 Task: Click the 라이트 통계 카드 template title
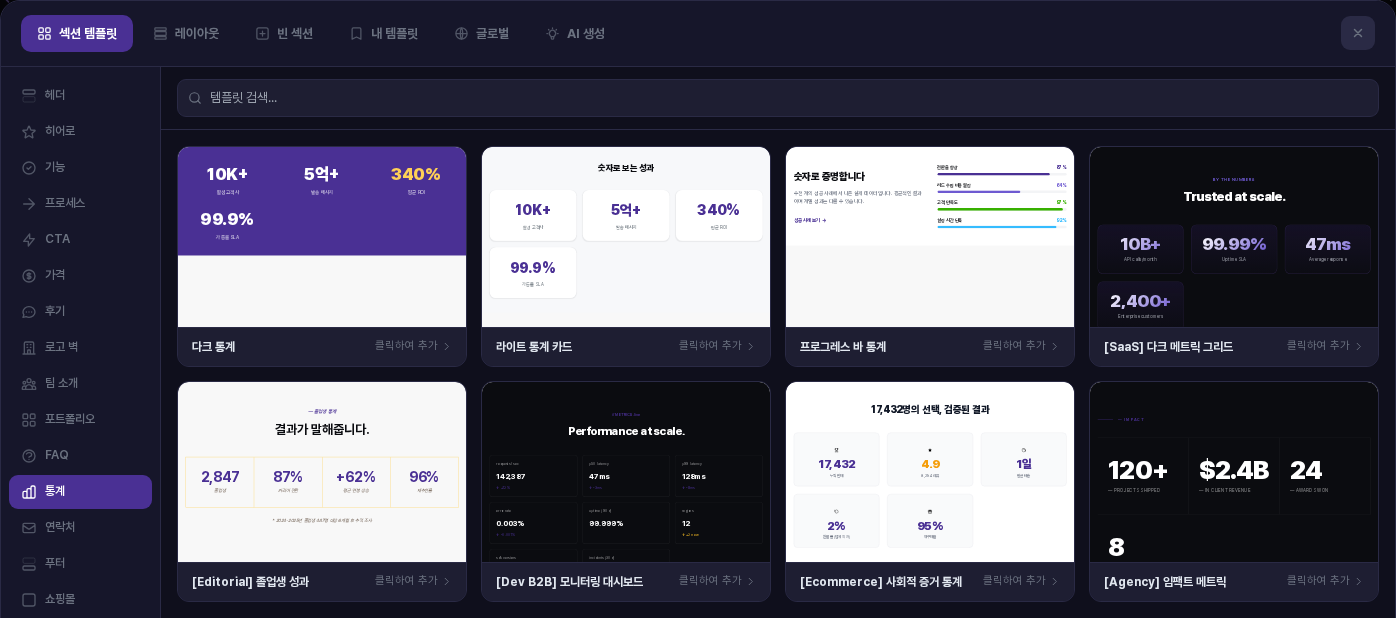[x=534, y=347]
